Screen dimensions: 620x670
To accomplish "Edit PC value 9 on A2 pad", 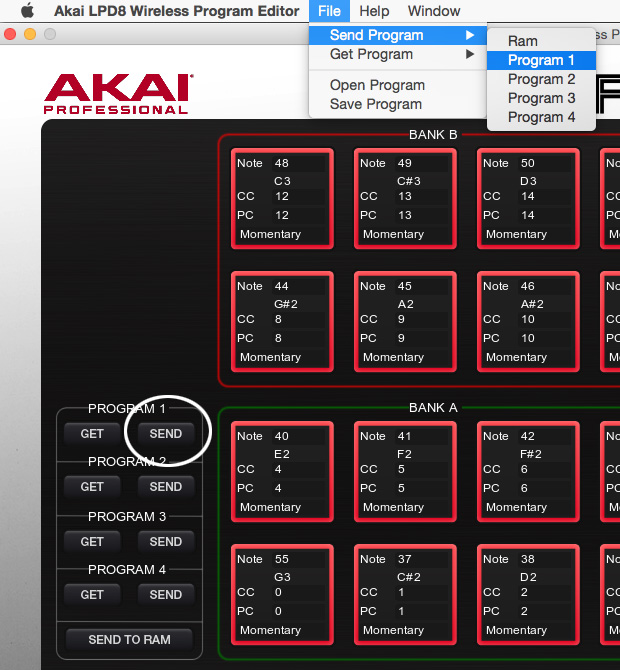I will [422, 338].
